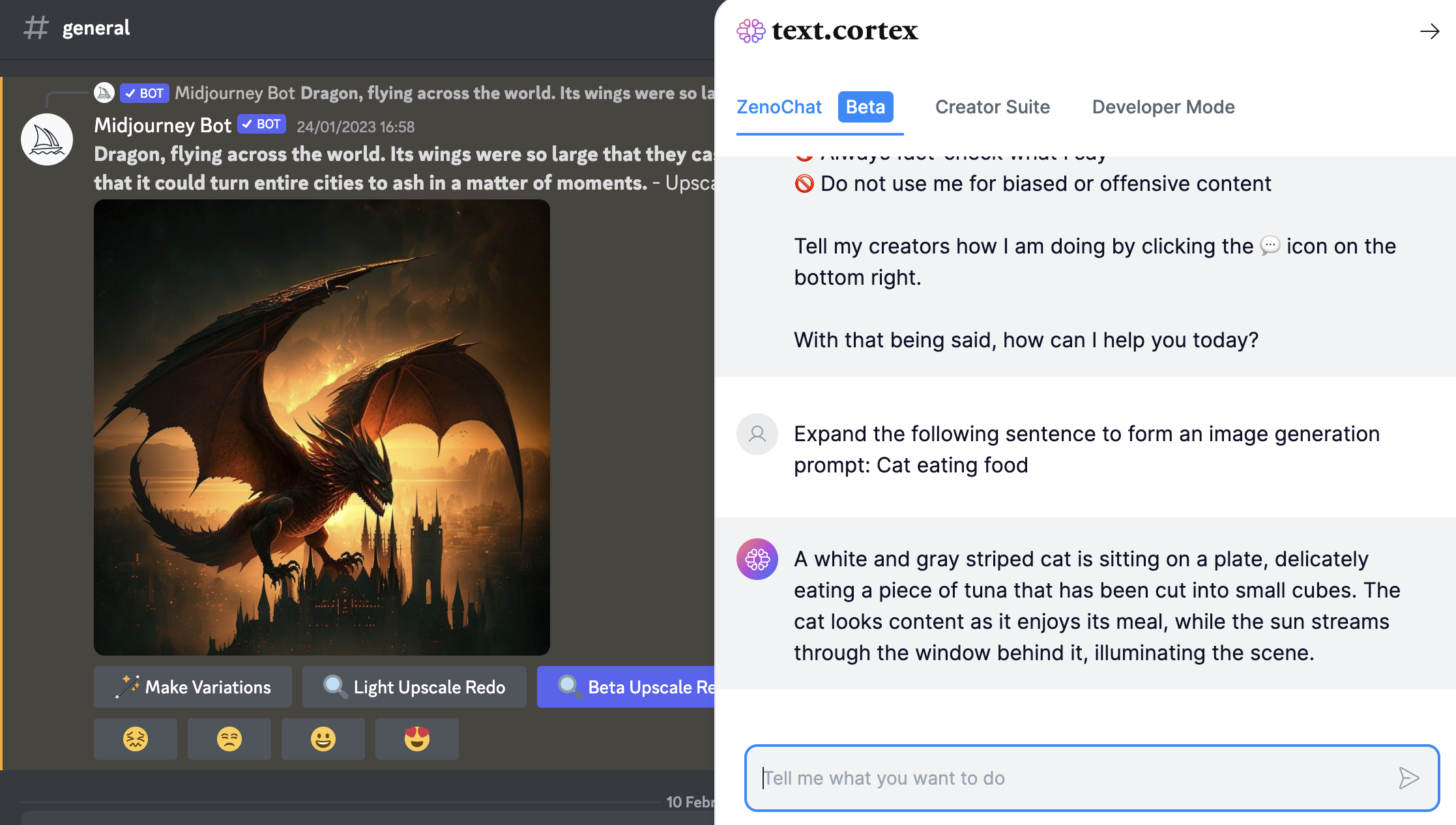
Task: Click the hashtag icon before general
Action: (x=36, y=28)
